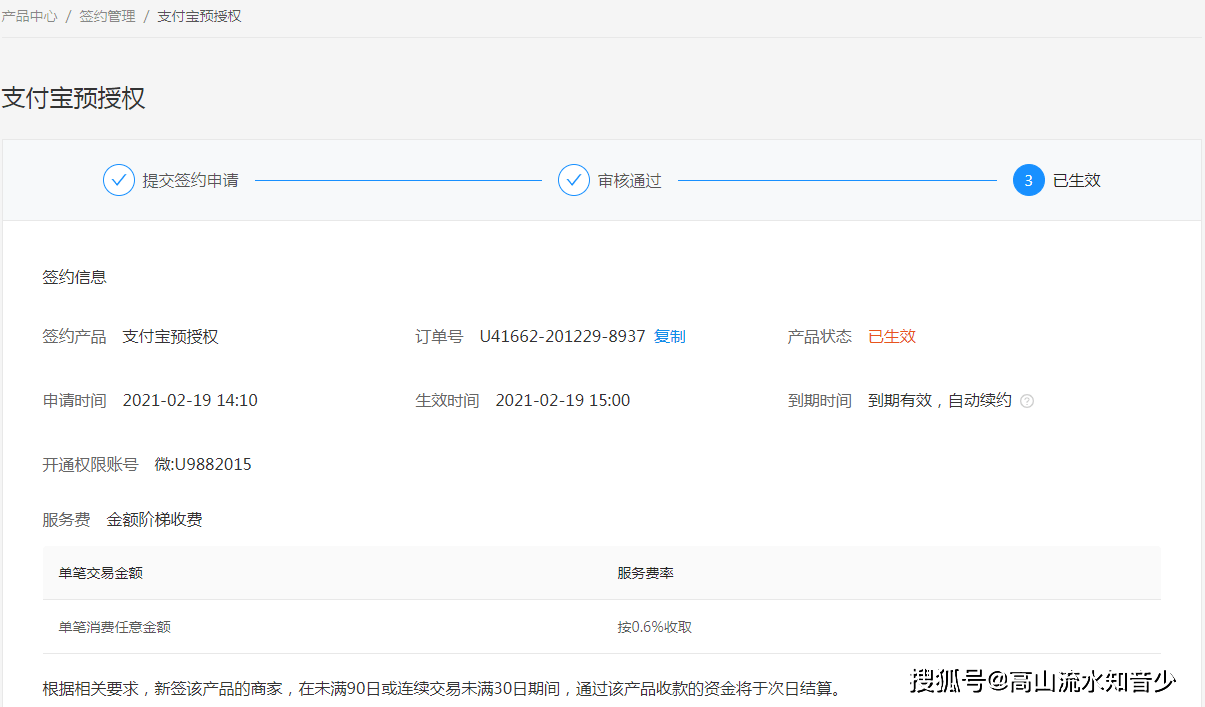Select account value 微:U9882015
Viewport: 1205px width, 707px height.
pyautogui.click(x=203, y=465)
